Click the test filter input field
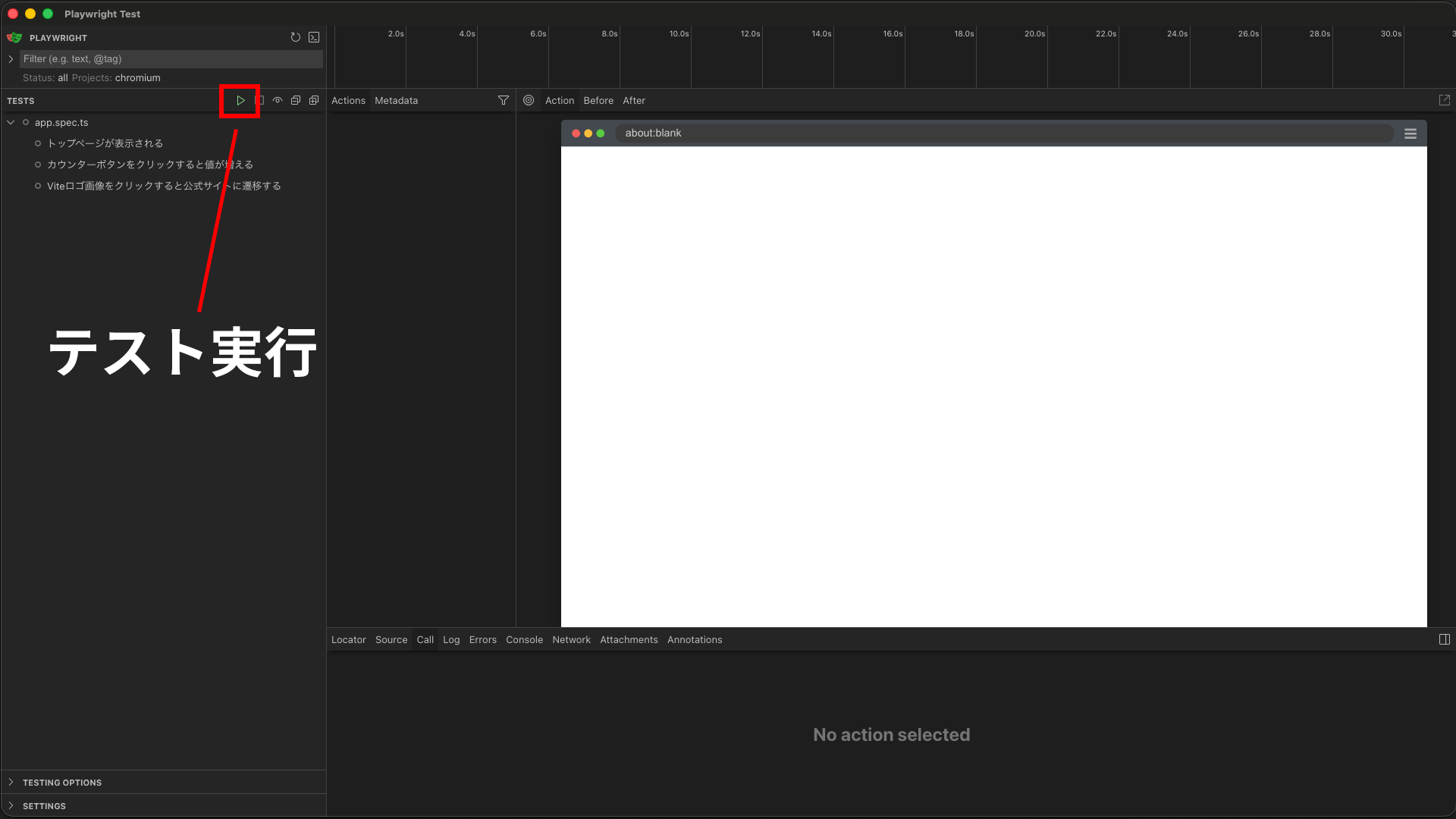Screen dimensions: 1456x819 point(171,58)
